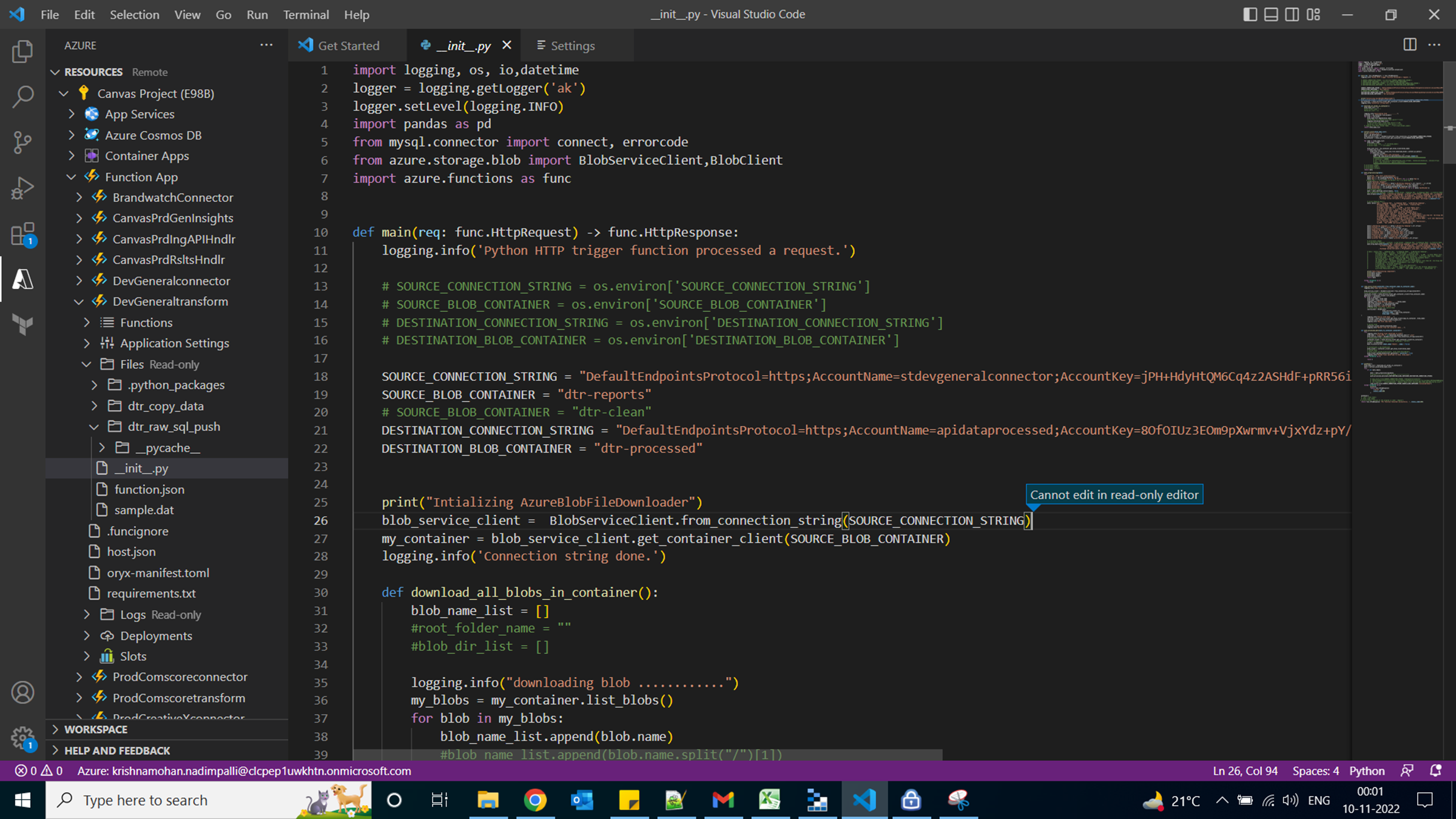The height and width of the screenshot is (819, 1456).
Task: Open Excel from the taskbar
Action: click(x=770, y=800)
